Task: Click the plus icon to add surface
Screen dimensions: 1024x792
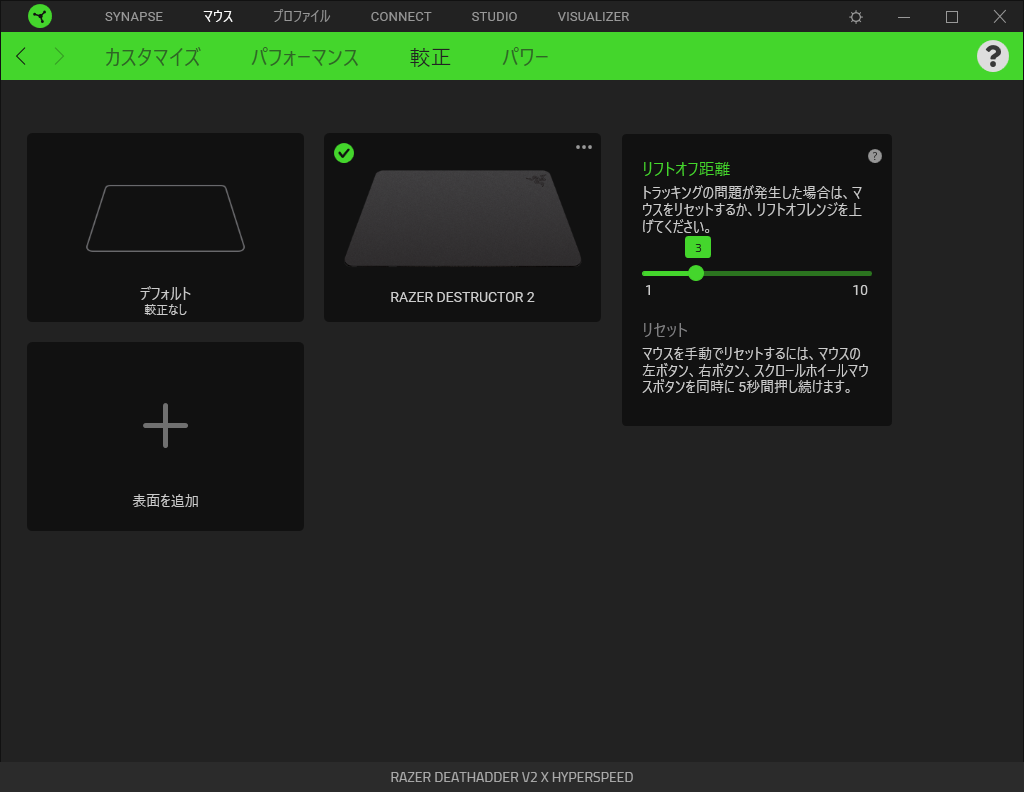Action: 165,426
